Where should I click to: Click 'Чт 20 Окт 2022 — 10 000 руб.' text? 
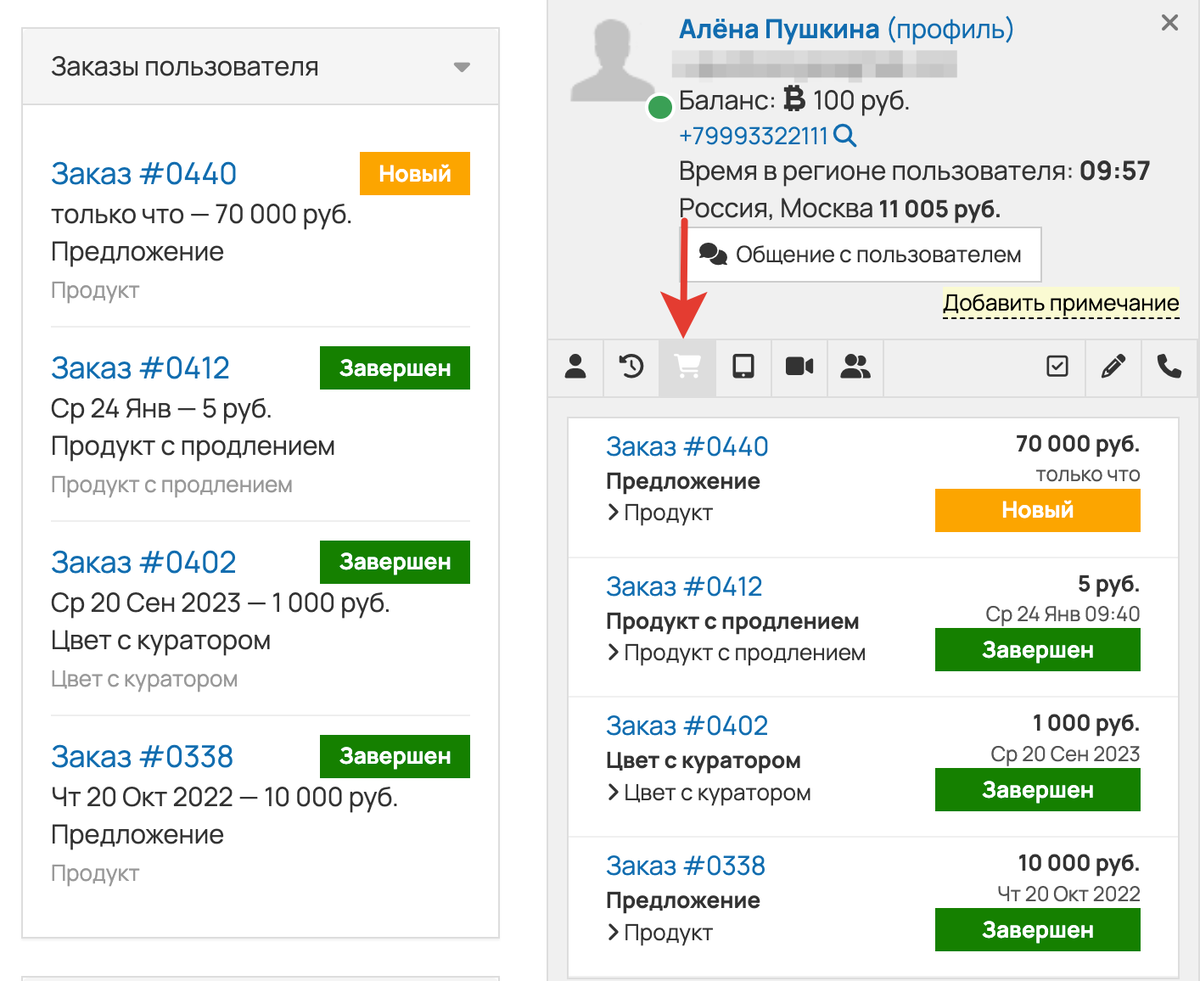coord(224,797)
